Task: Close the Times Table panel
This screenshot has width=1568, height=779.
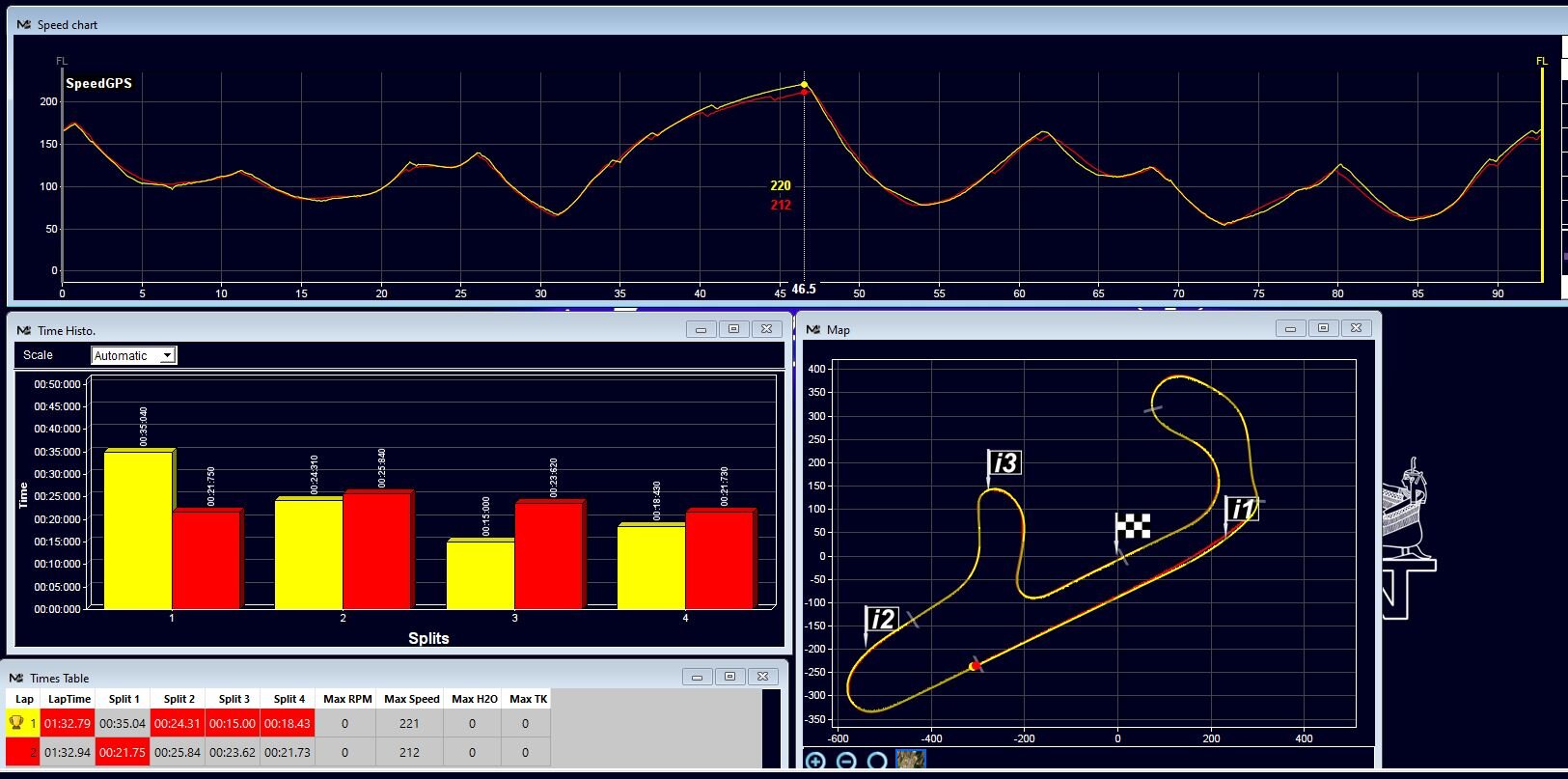Action: point(762,677)
